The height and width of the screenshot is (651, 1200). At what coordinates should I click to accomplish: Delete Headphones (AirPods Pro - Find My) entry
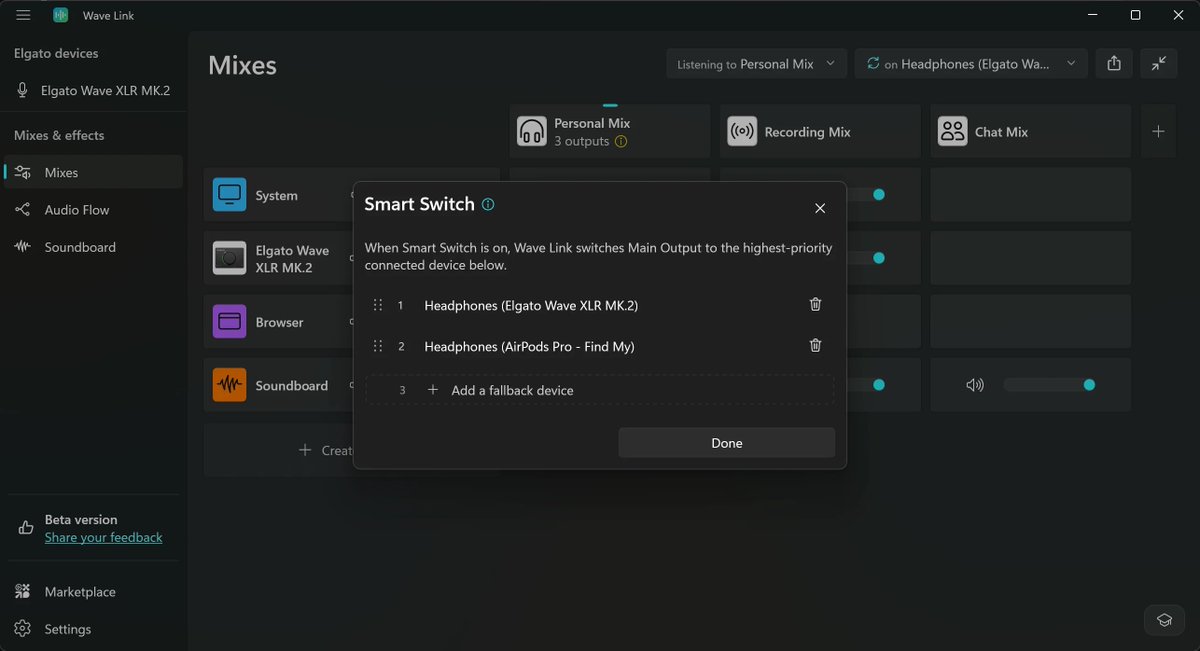[815, 346]
